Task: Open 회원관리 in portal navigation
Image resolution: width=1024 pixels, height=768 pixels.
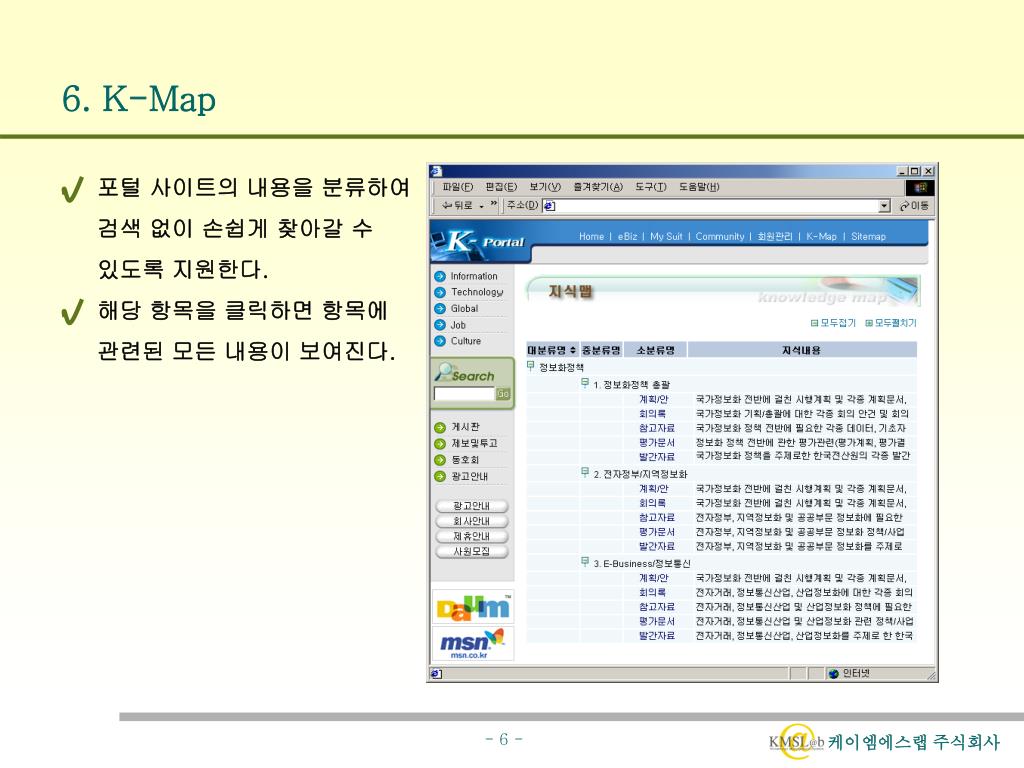Action: coord(775,236)
